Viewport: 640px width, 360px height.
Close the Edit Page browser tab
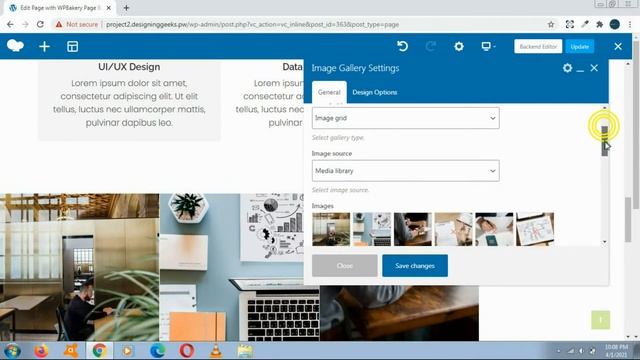click(109, 8)
